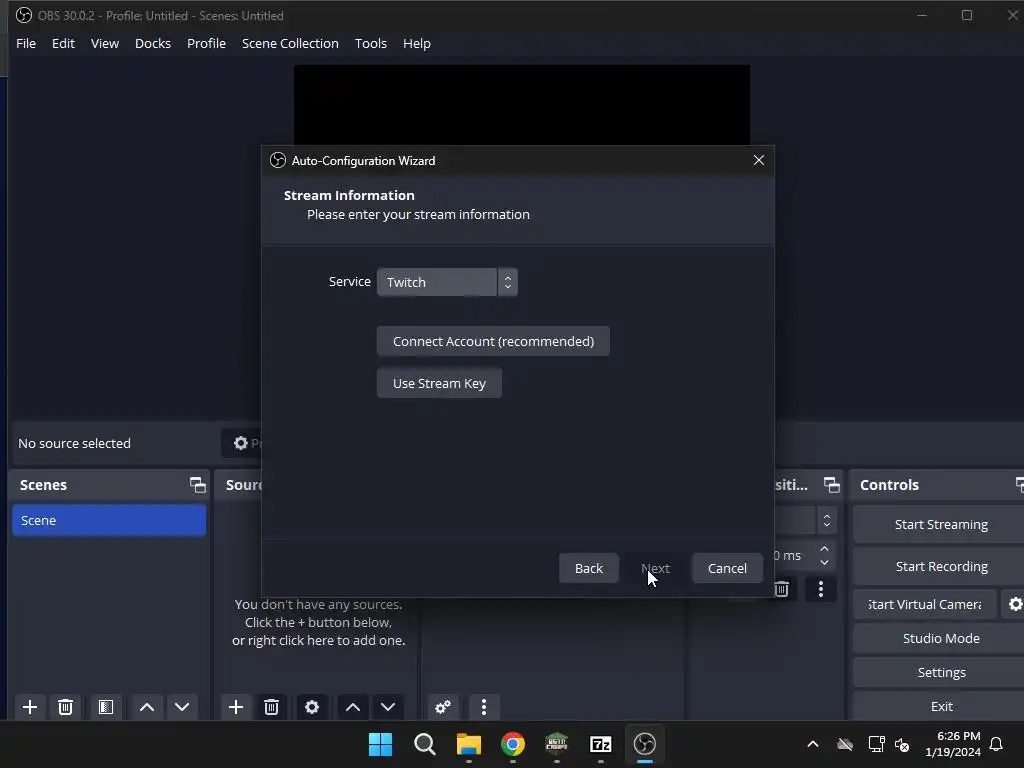
Task: Move source up arrow in Sources panel
Action: [x=353, y=707]
